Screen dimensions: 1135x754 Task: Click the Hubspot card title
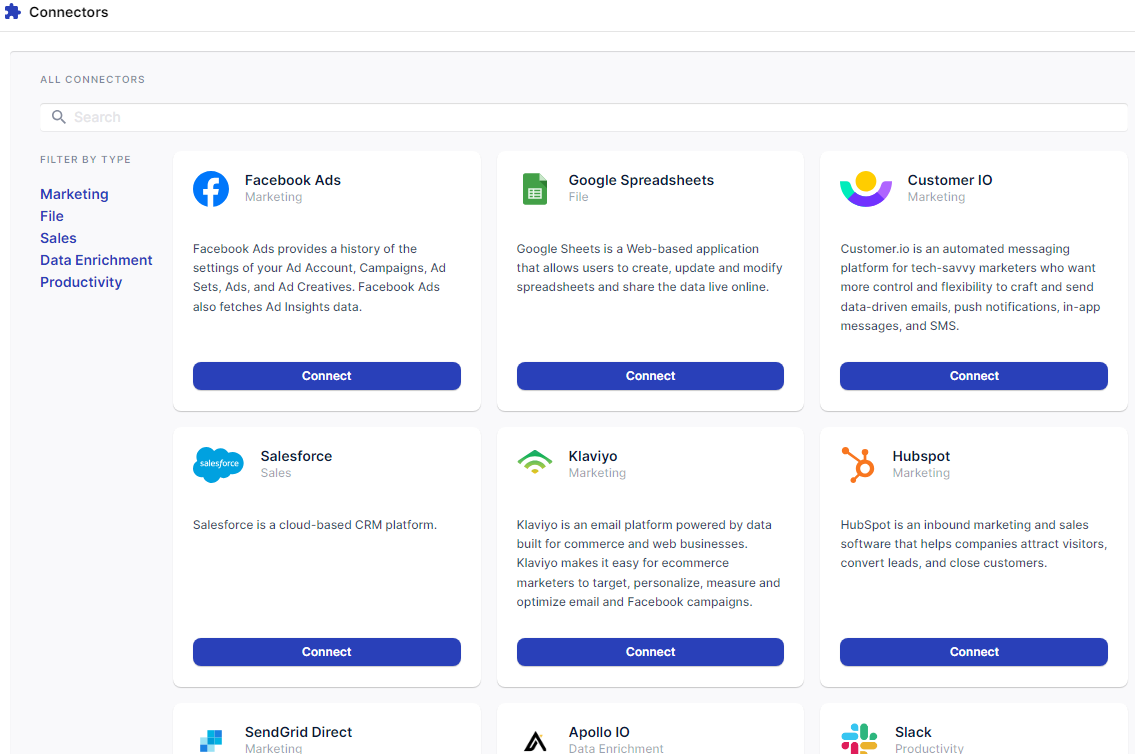click(x=921, y=456)
